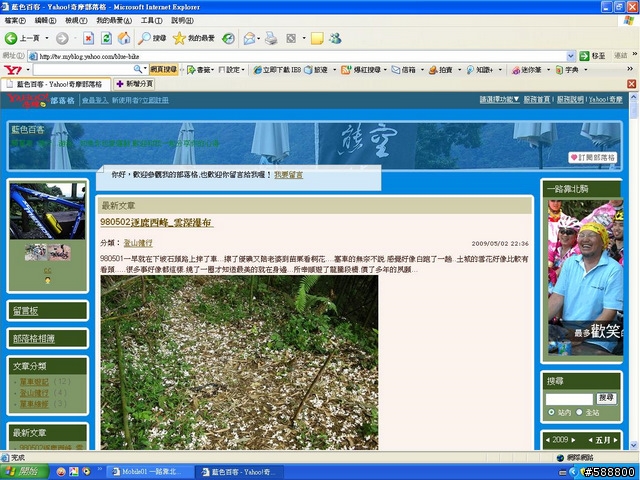Click the hot-search RSS toolbar icon

pos(346,70)
